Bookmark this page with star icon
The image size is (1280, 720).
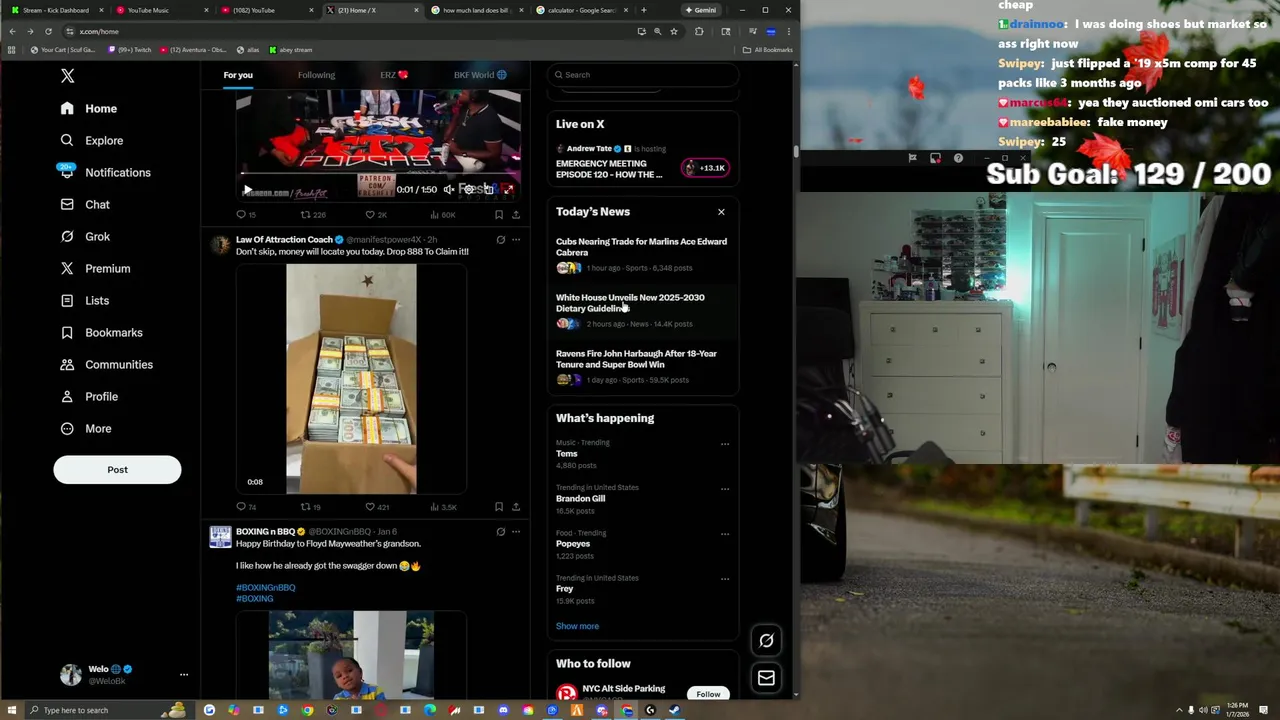pyautogui.click(x=673, y=31)
